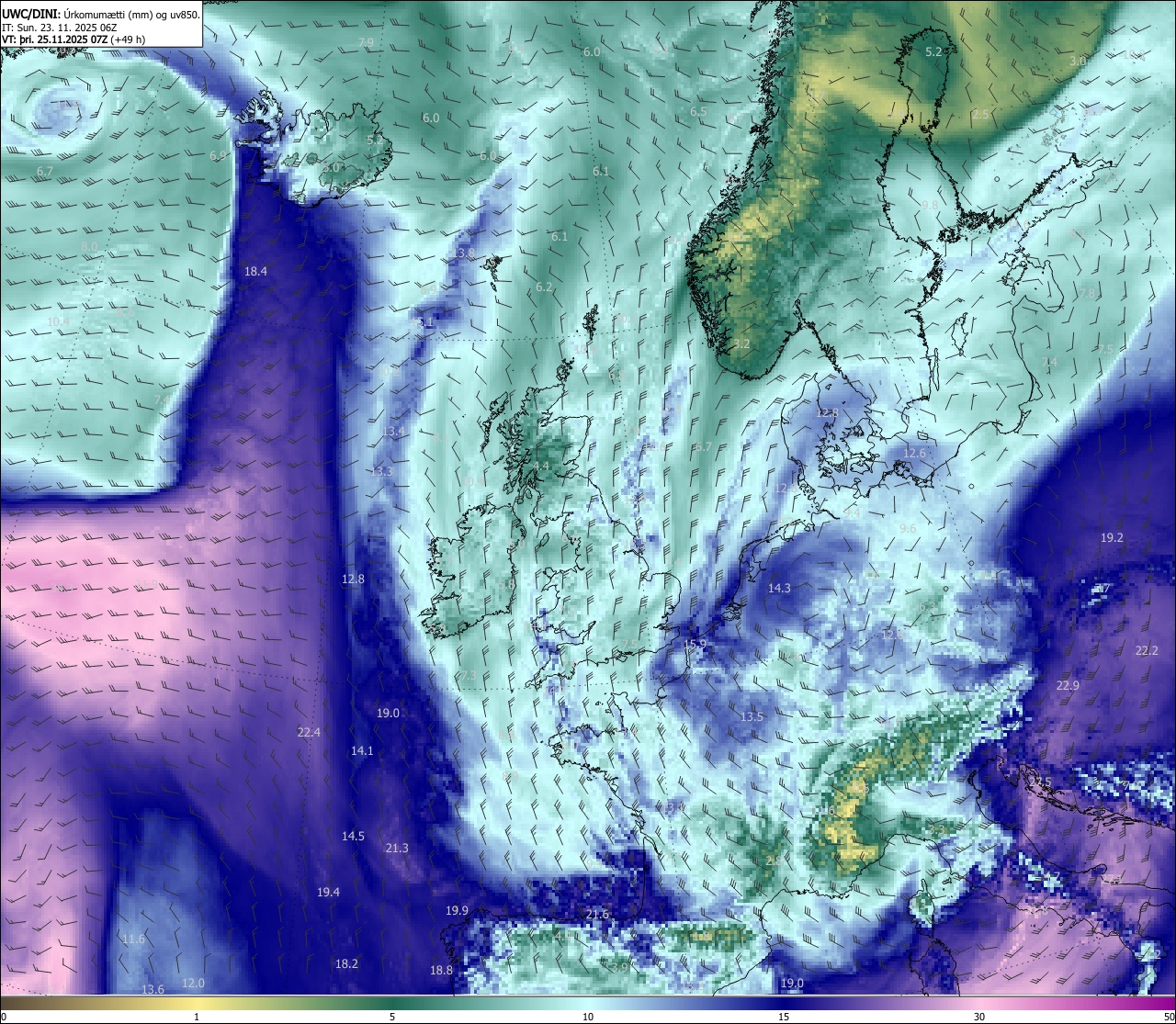
Task: Click the 9.6 value over Poland
Action: [x=908, y=528]
